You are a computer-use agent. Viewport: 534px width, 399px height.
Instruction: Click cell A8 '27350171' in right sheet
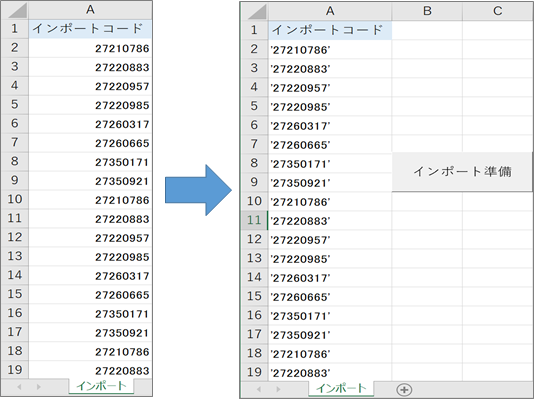coord(330,164)
